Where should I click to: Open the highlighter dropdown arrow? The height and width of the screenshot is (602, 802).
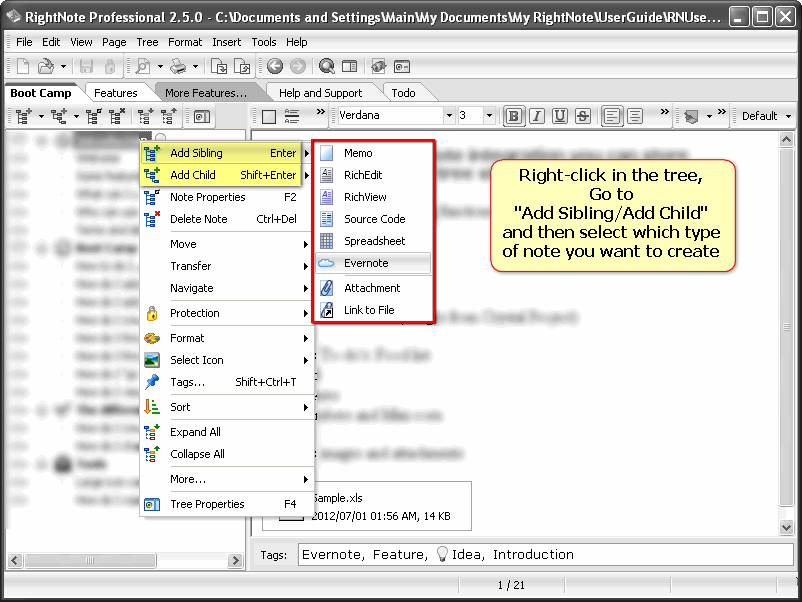(709, 117)
